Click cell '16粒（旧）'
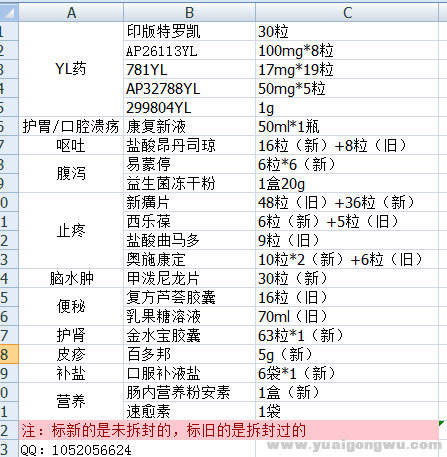The image size is (447, 457). (347, 297)
